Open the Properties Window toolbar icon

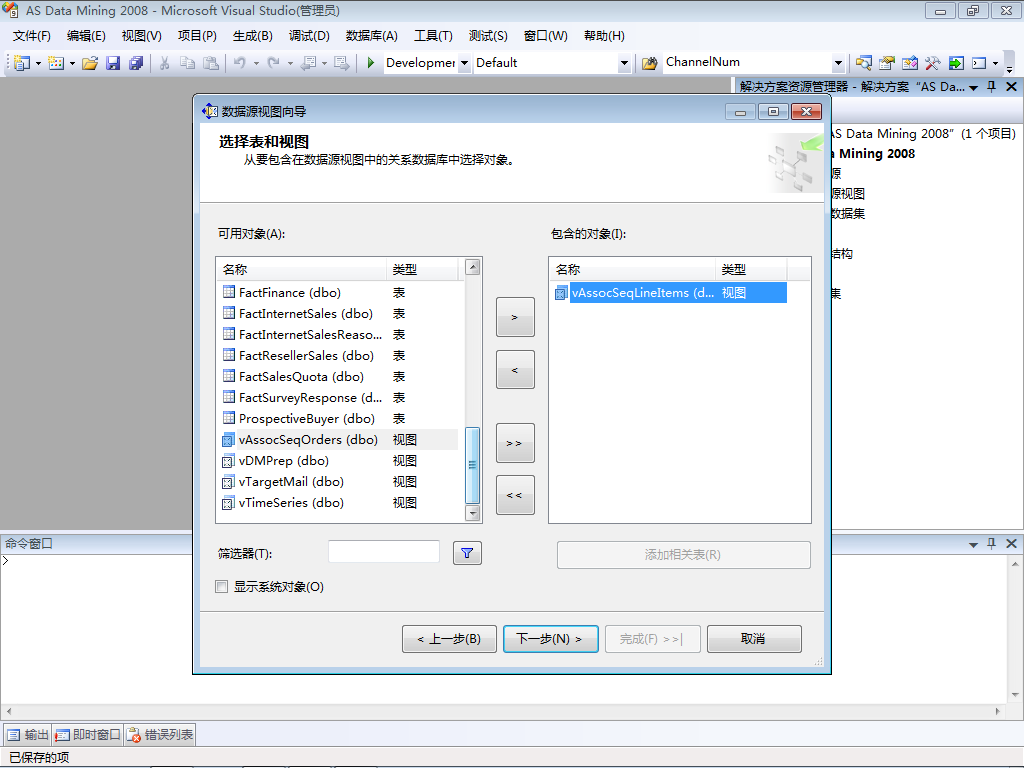click(886, 63)
